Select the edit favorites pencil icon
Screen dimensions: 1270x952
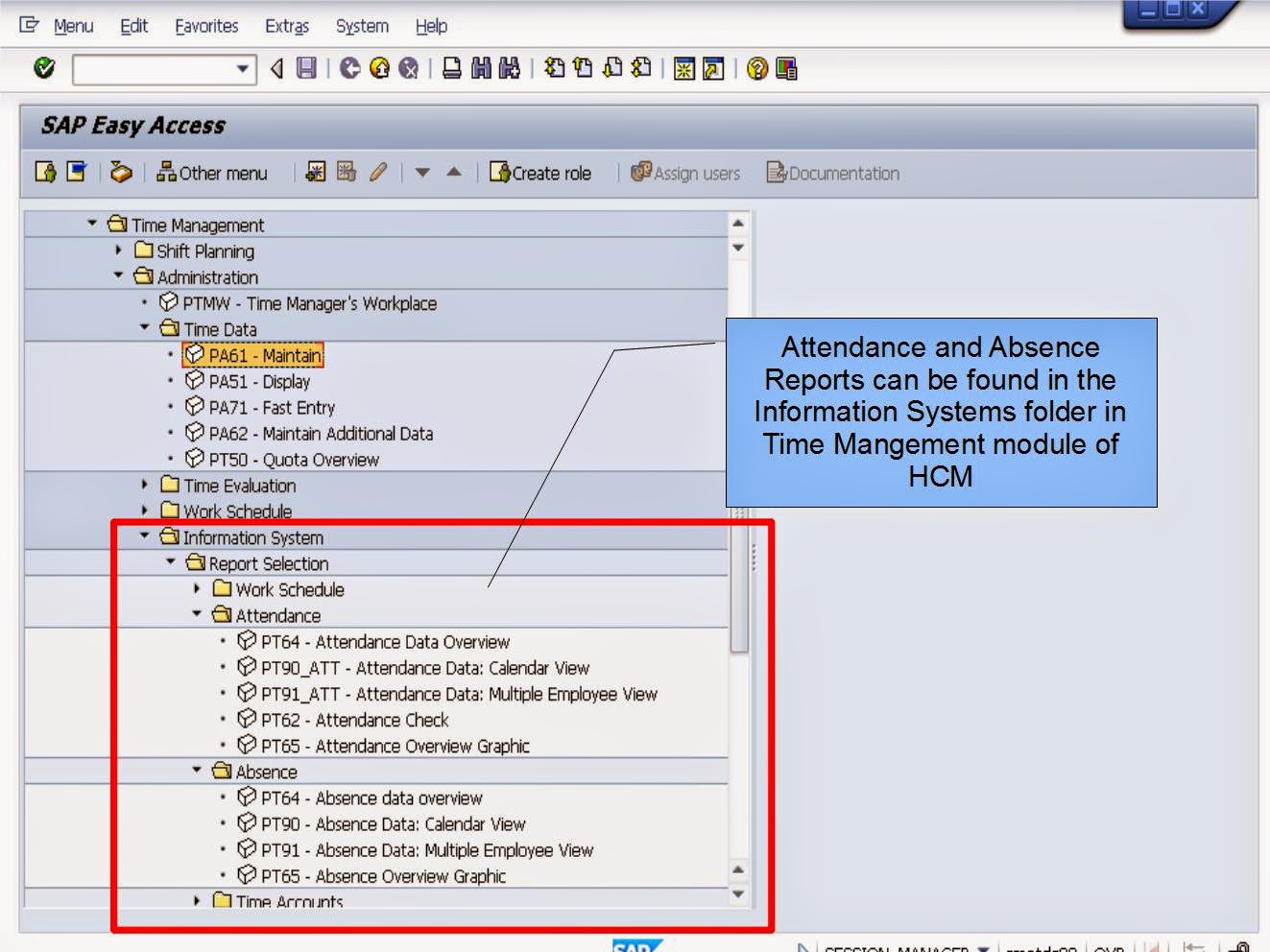point(379,173)
